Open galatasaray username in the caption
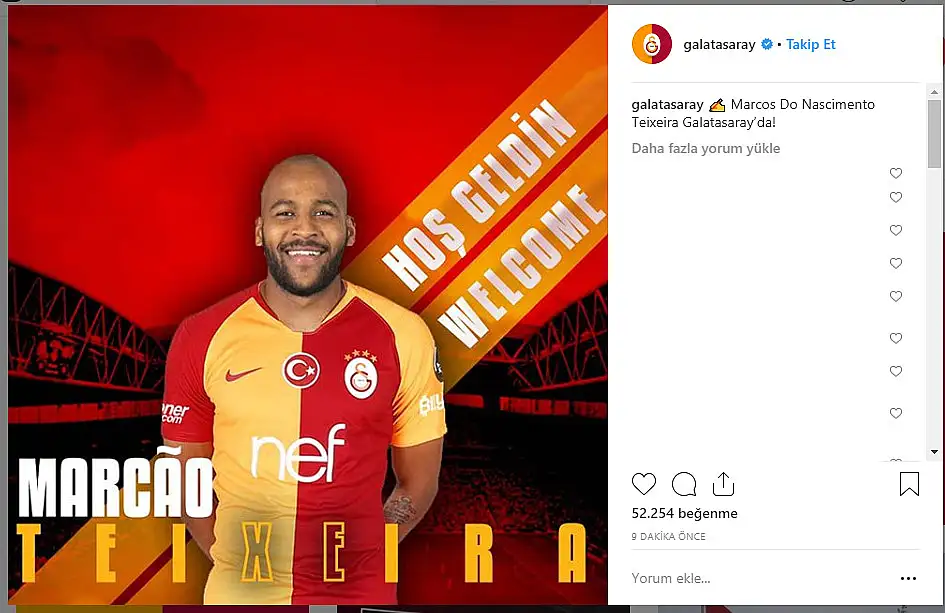 tap(667, 104)
